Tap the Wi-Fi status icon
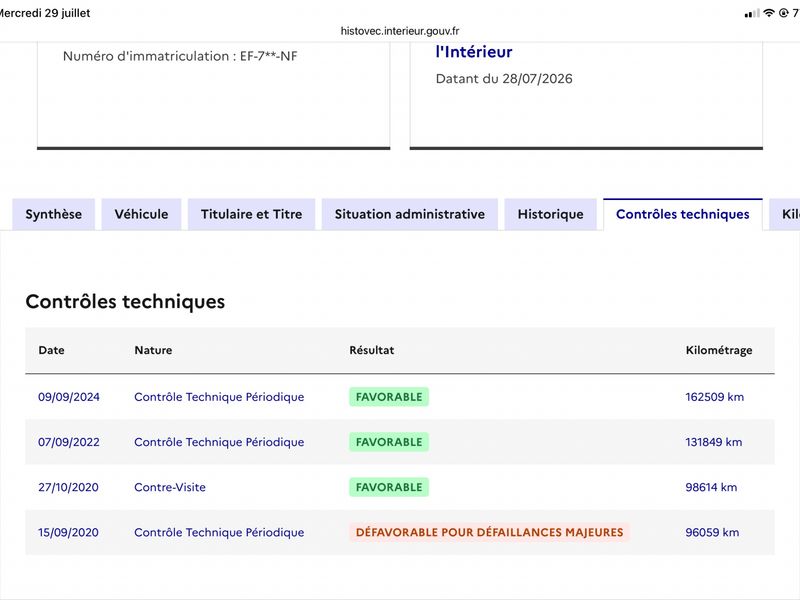 tap(769, 13)
